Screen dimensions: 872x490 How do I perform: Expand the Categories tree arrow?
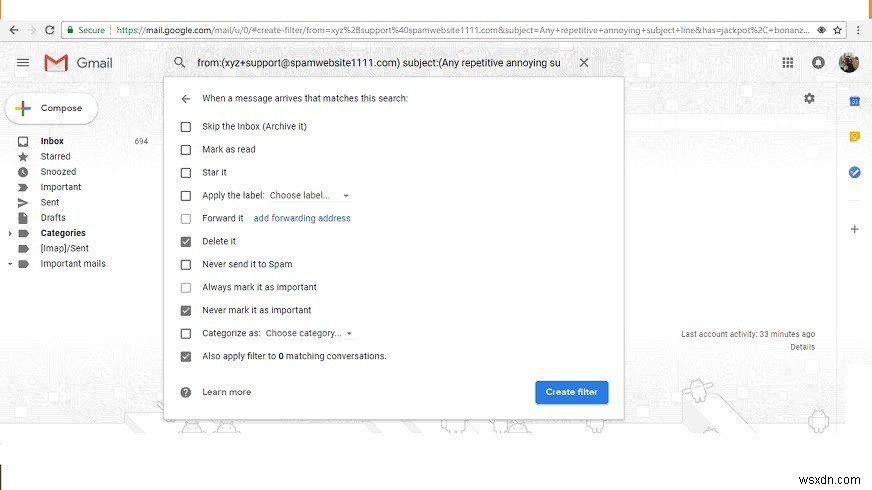(x=10, y=234)
